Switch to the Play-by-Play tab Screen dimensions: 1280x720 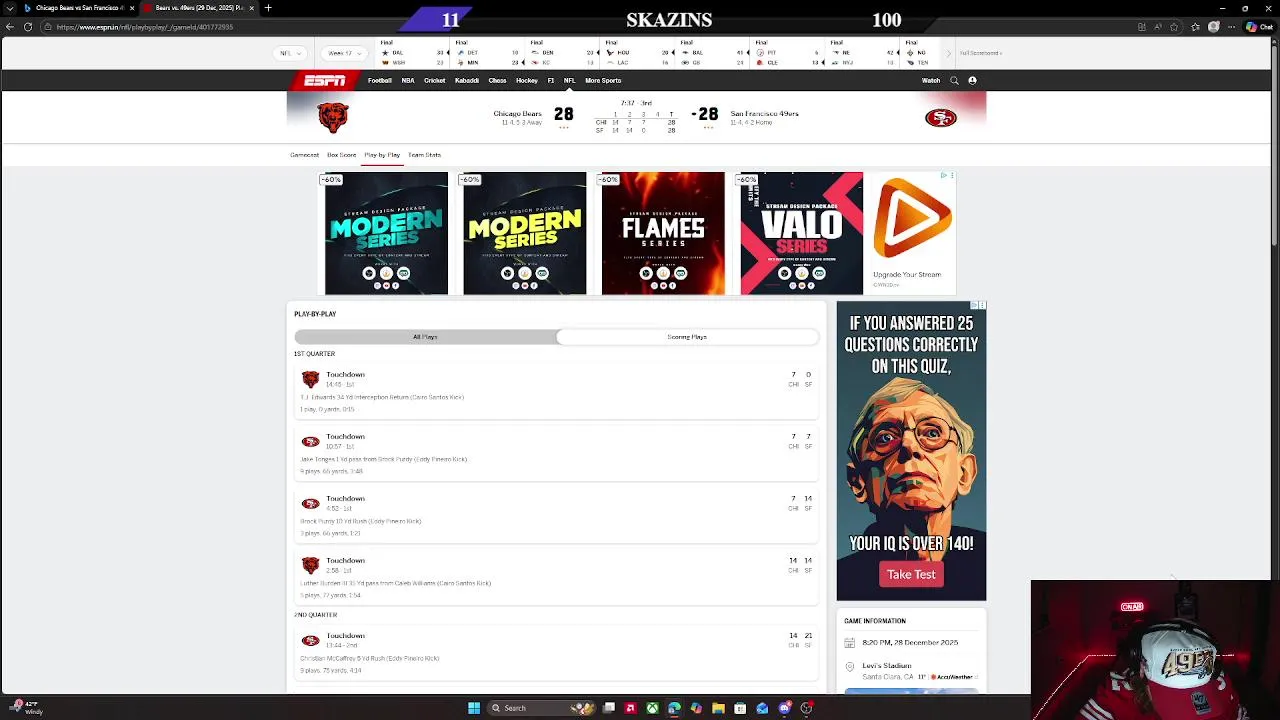coord(382,155)
